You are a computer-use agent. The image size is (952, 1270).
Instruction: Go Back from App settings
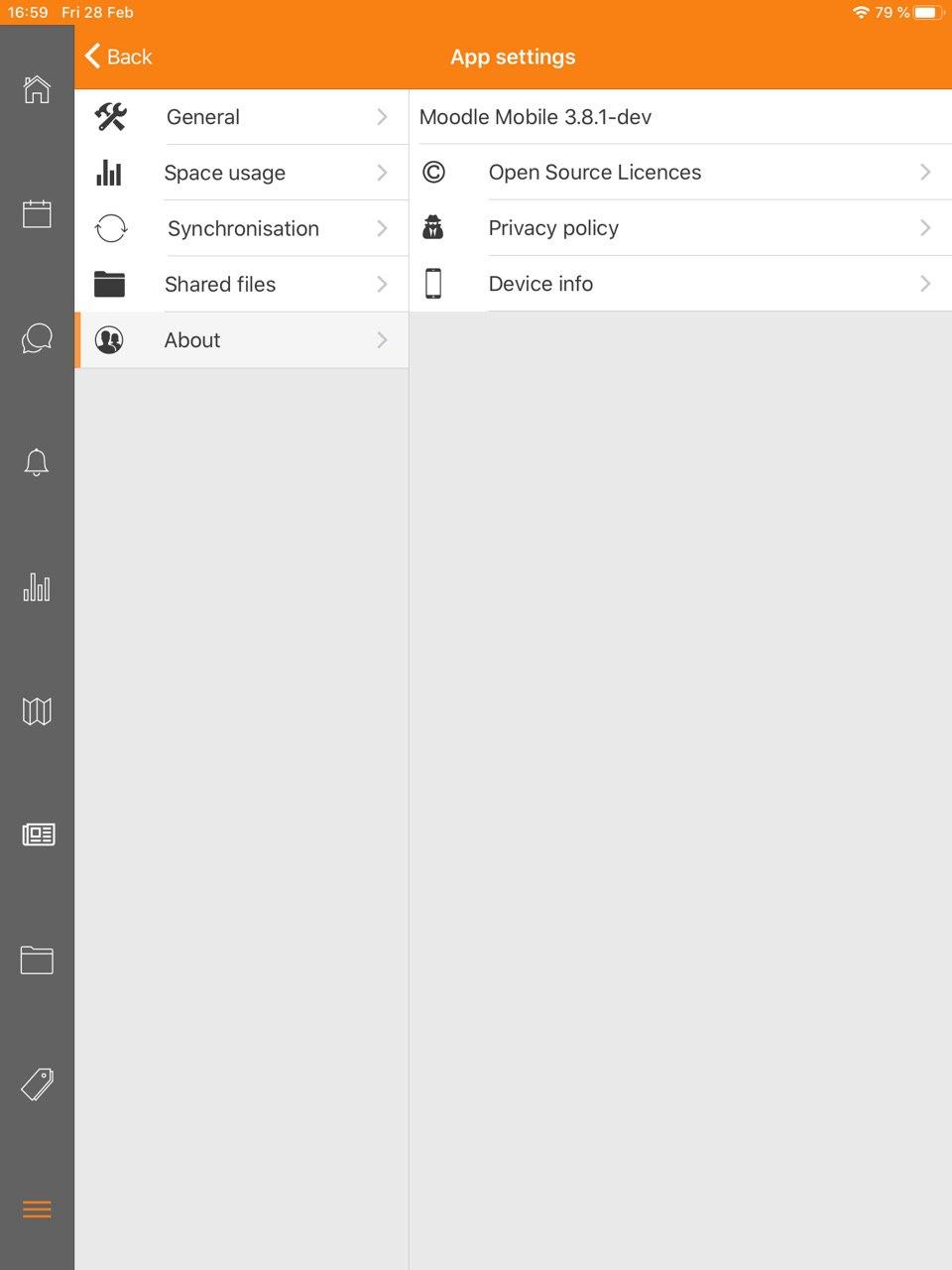click(x=119, y=57)
